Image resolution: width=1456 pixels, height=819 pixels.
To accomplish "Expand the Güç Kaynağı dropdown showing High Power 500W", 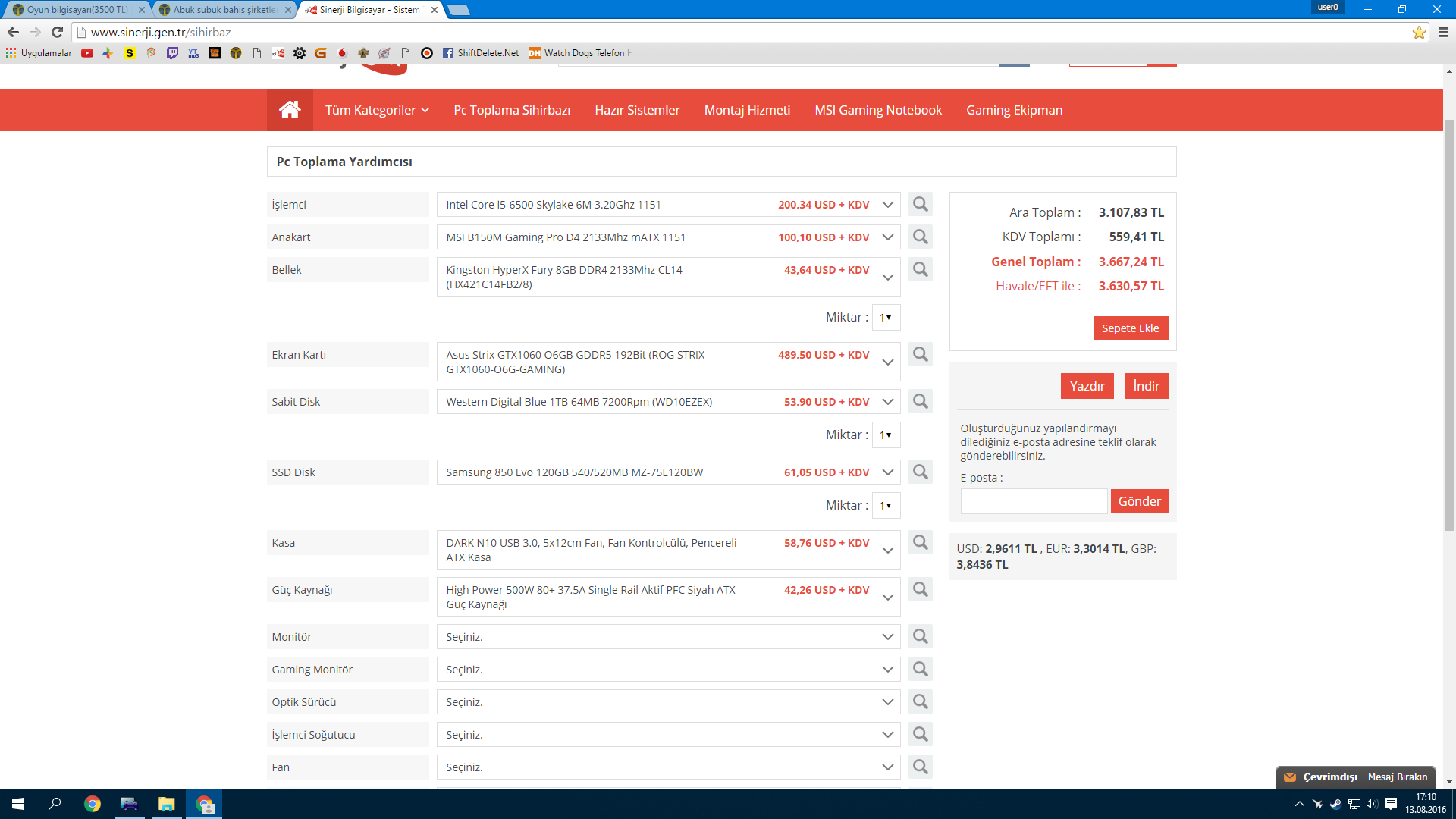I will click(668, 597).
